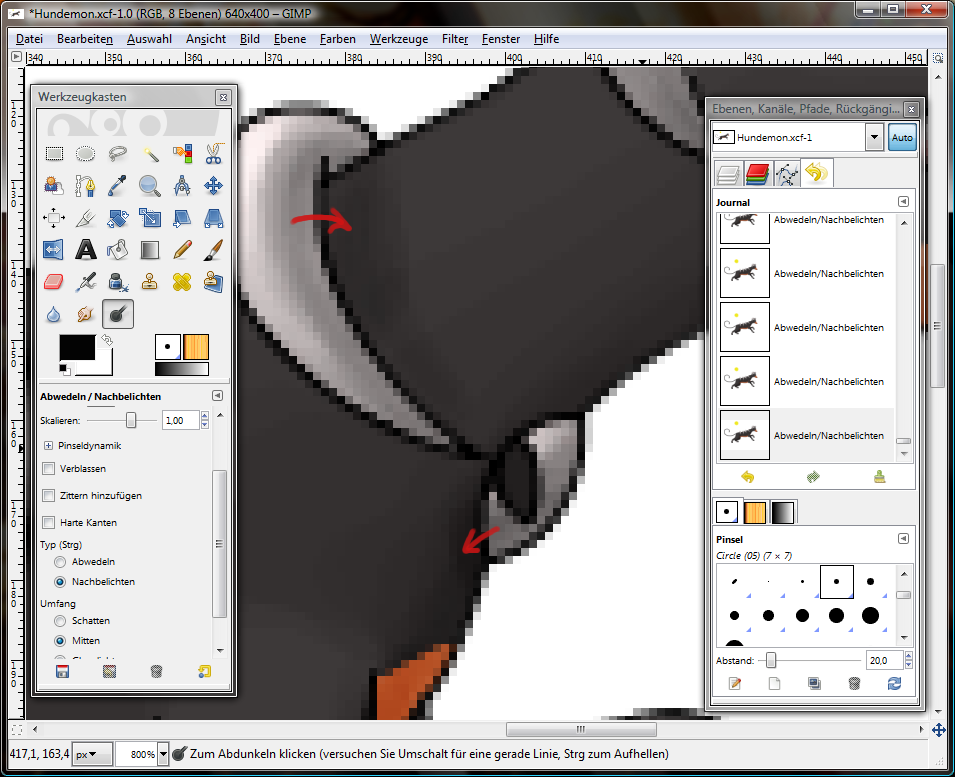Switch to the Layers tab in the dock
955x777 pixels.
point(728,174)
